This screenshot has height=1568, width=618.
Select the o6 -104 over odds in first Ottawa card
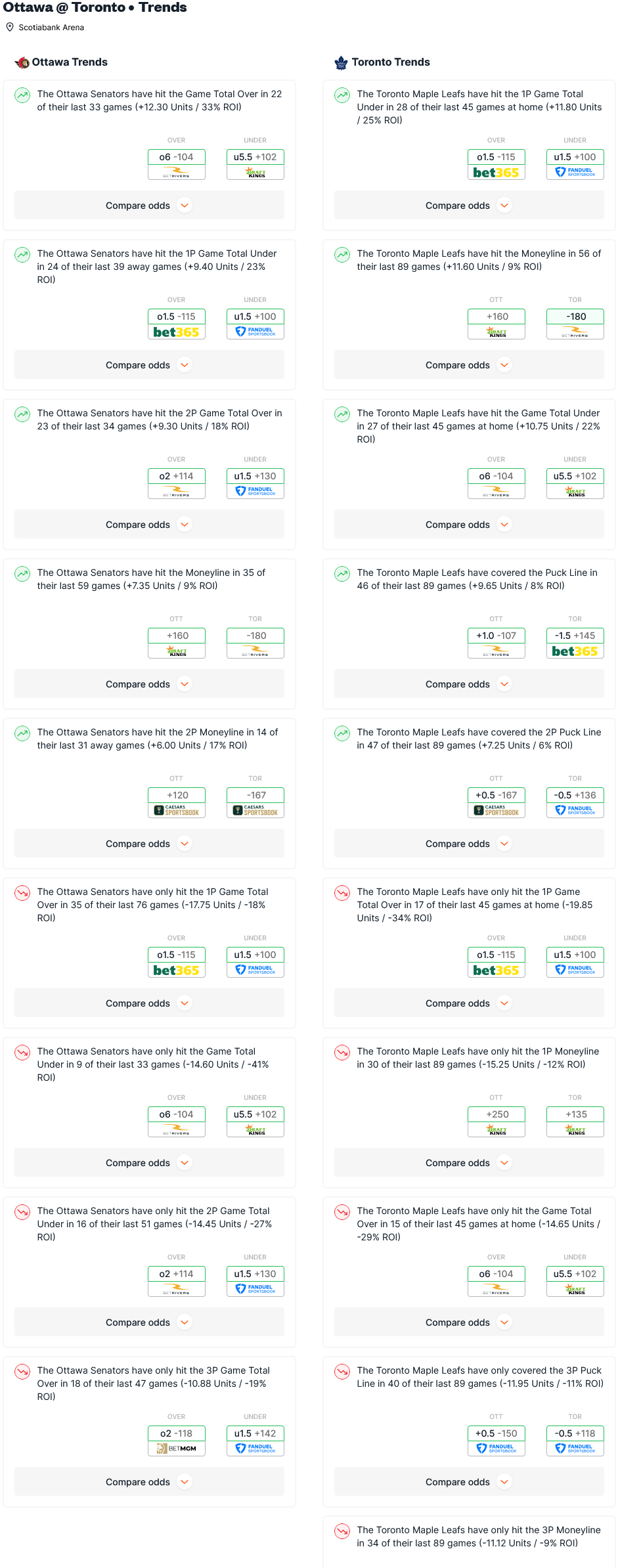coord(177,158)
